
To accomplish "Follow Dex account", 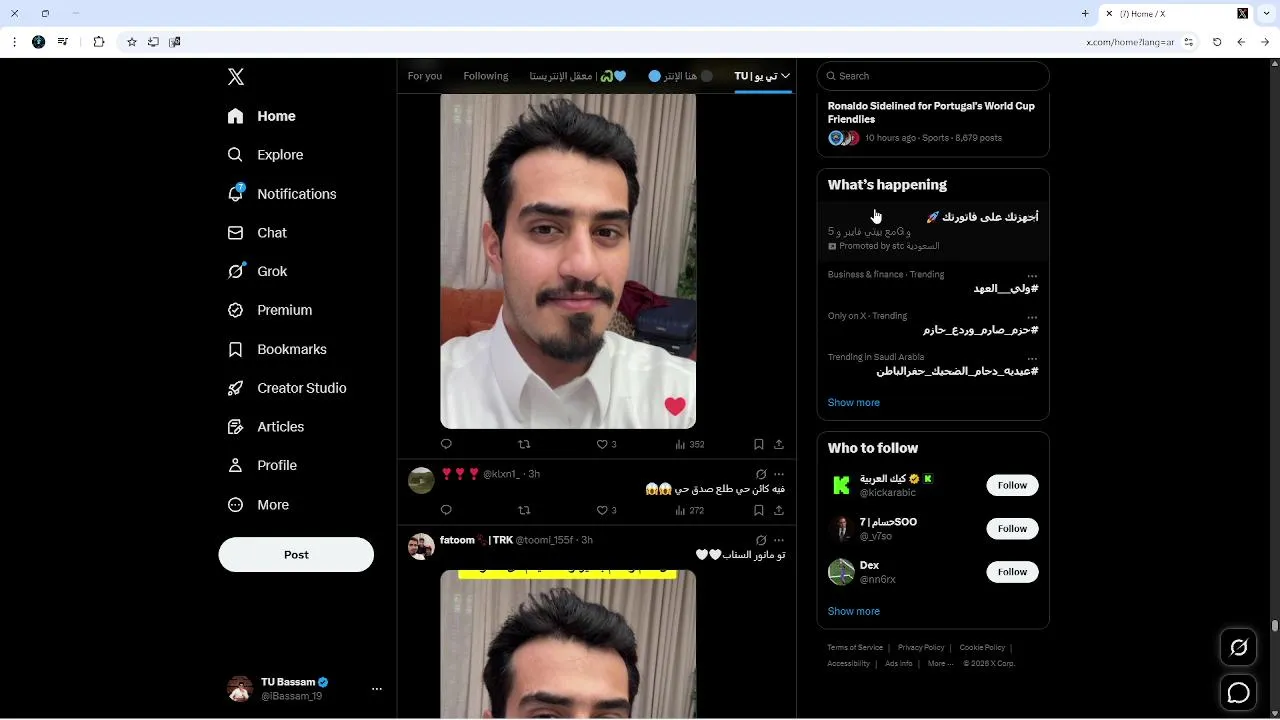I will coord(1012,572).
